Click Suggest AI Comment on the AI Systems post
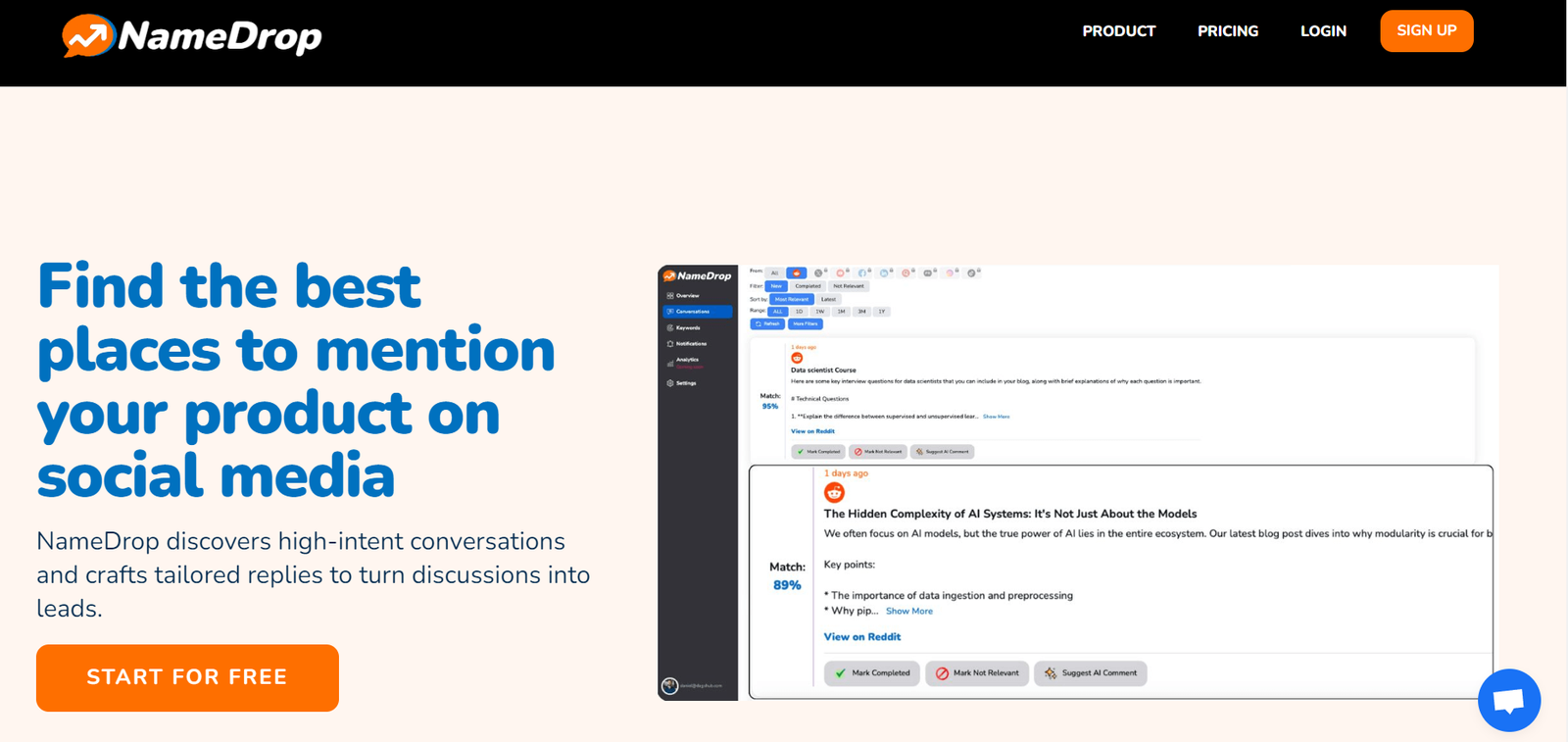The image size is (1568, 742). (x=1091, y=673)
